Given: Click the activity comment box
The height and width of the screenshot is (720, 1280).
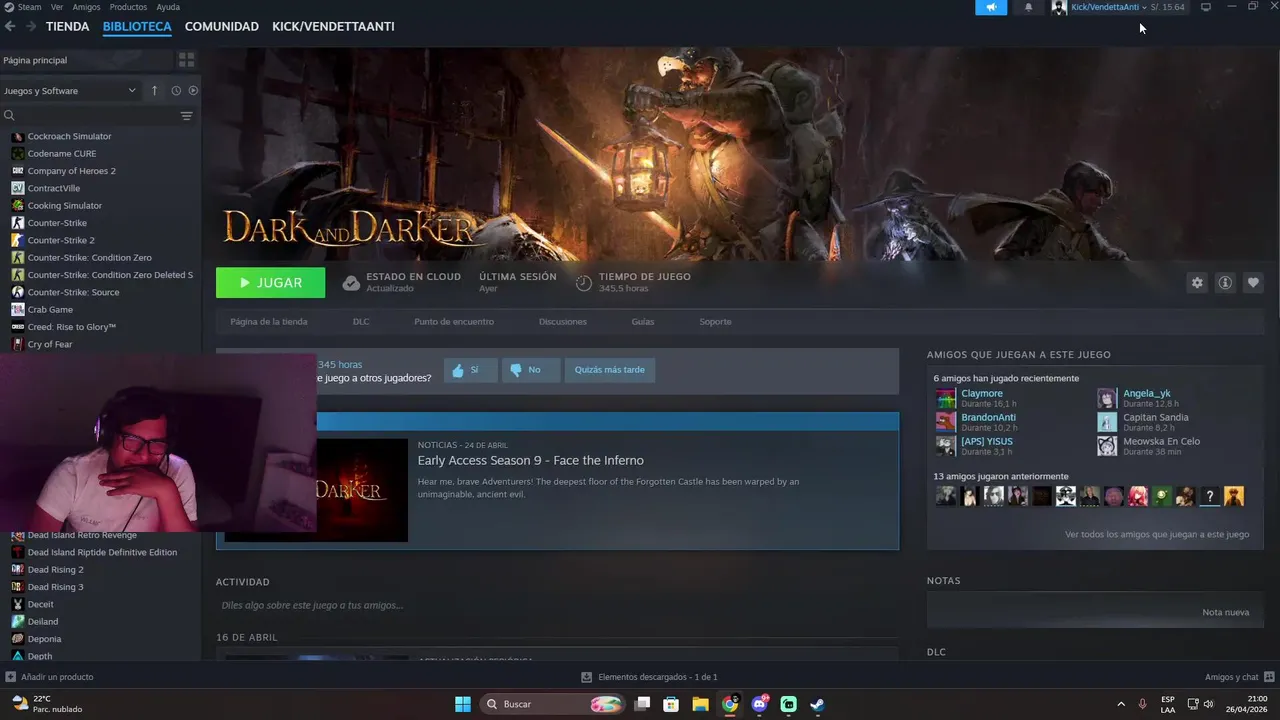Looking at the screenshot, I should [557, 605].
